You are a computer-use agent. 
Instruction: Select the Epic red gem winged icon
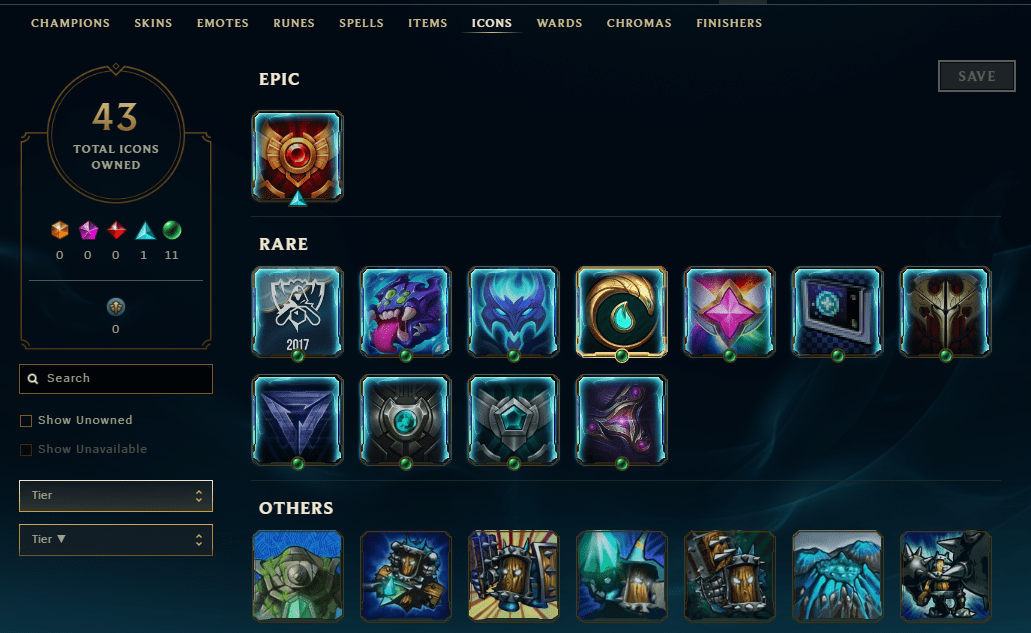pyautogui.click(x=297, y=156)
